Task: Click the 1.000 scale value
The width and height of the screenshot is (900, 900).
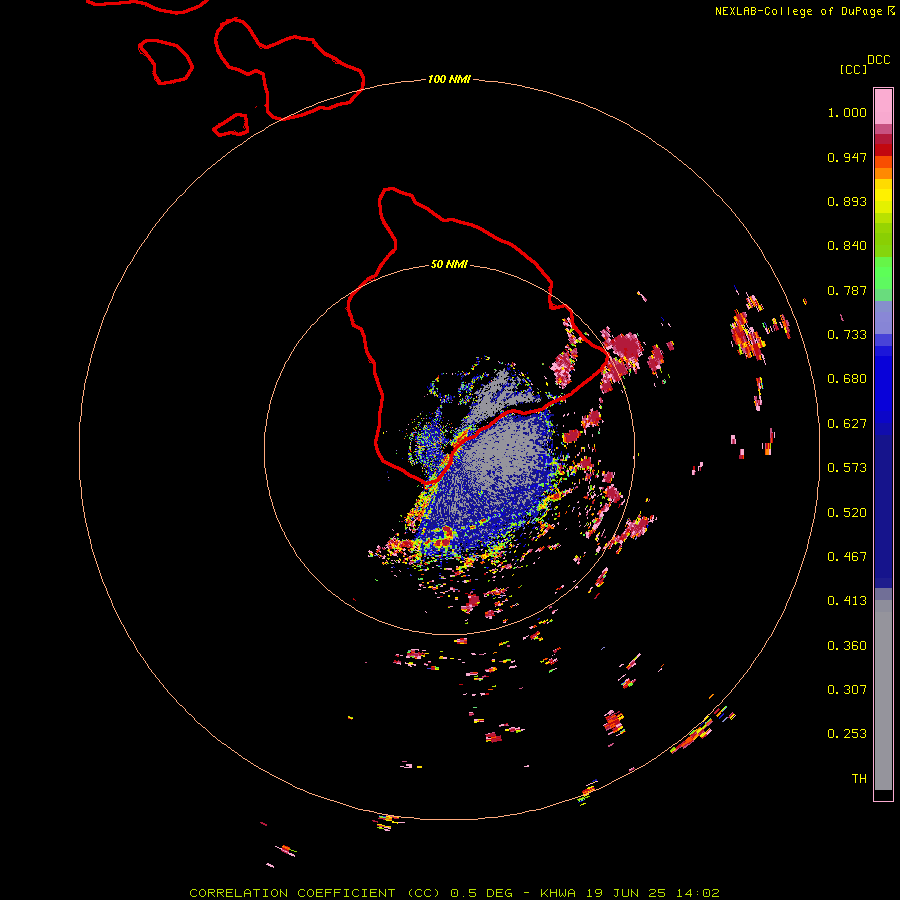Action: pyautogui.click(x=847, y=112)
